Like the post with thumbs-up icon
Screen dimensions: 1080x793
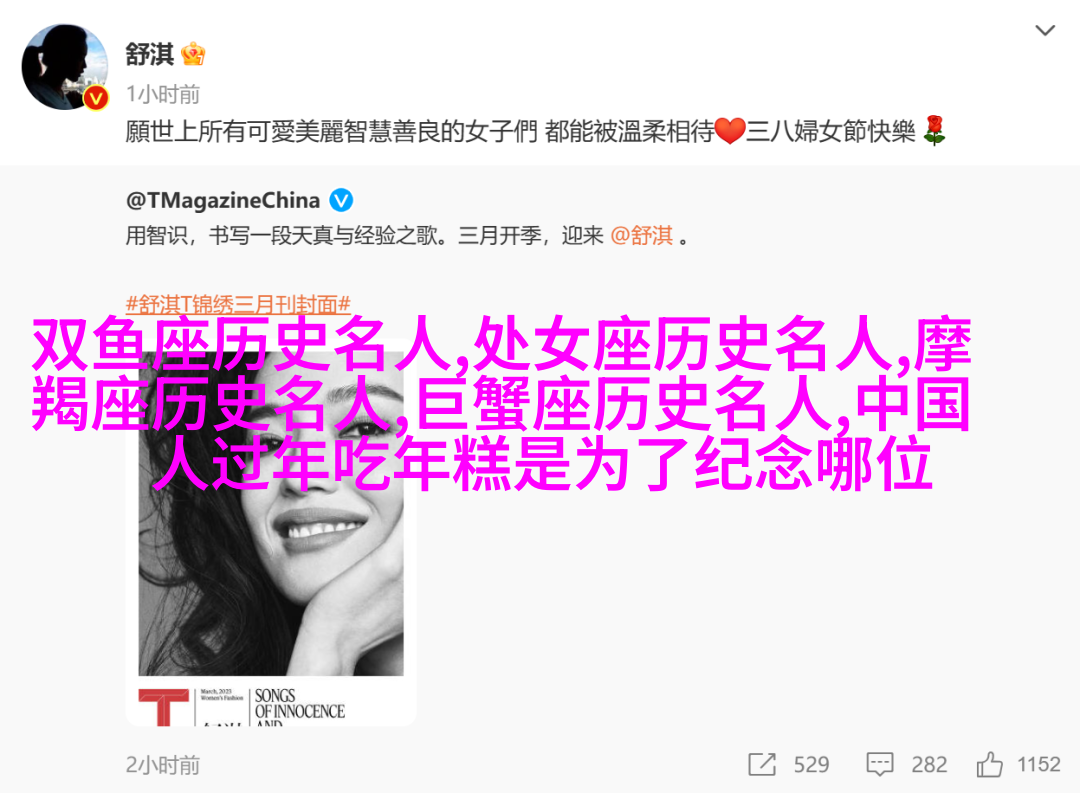tap(989, 764)
